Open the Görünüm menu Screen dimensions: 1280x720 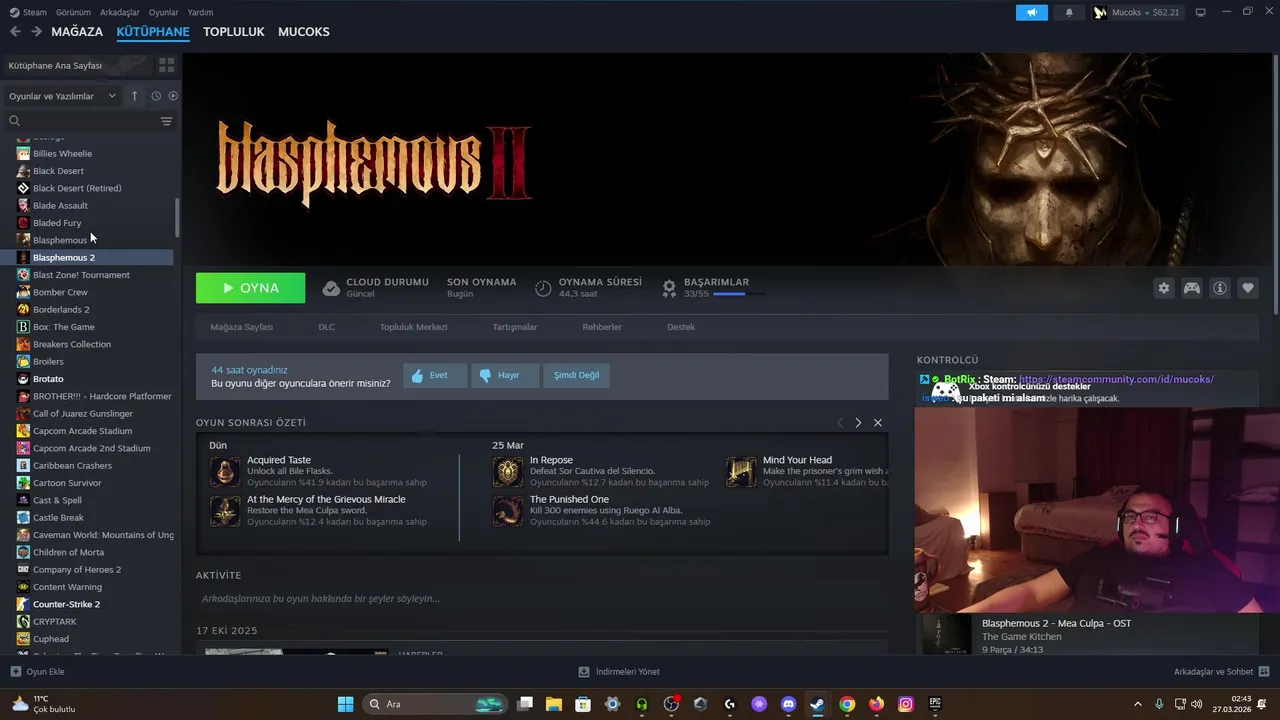[73, 12]
